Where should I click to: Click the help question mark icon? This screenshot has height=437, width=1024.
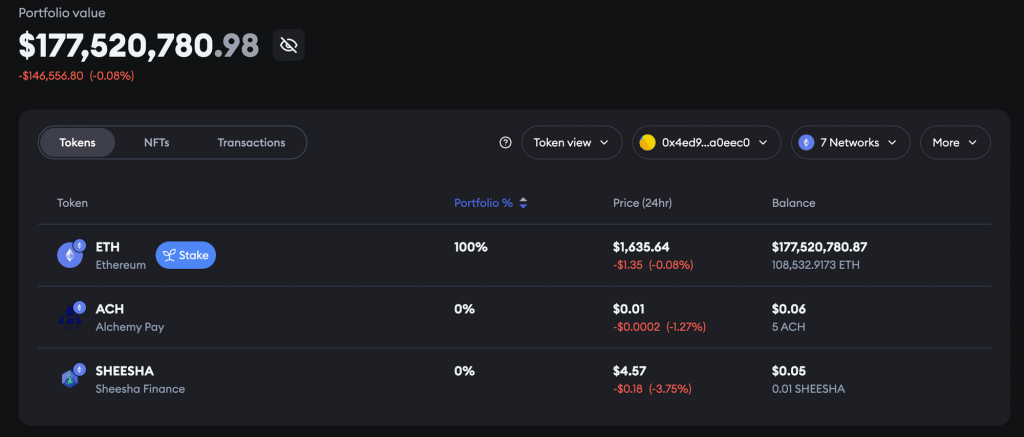pos(505,143)
